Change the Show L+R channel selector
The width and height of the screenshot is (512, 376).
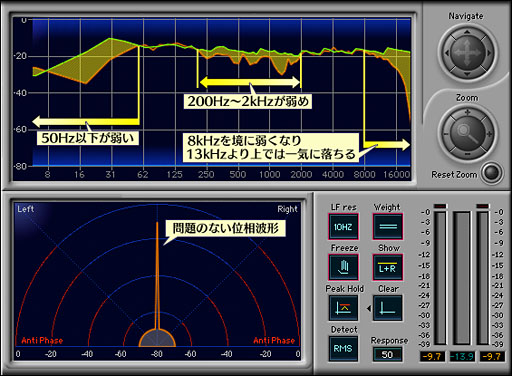(x=388, y=267)
